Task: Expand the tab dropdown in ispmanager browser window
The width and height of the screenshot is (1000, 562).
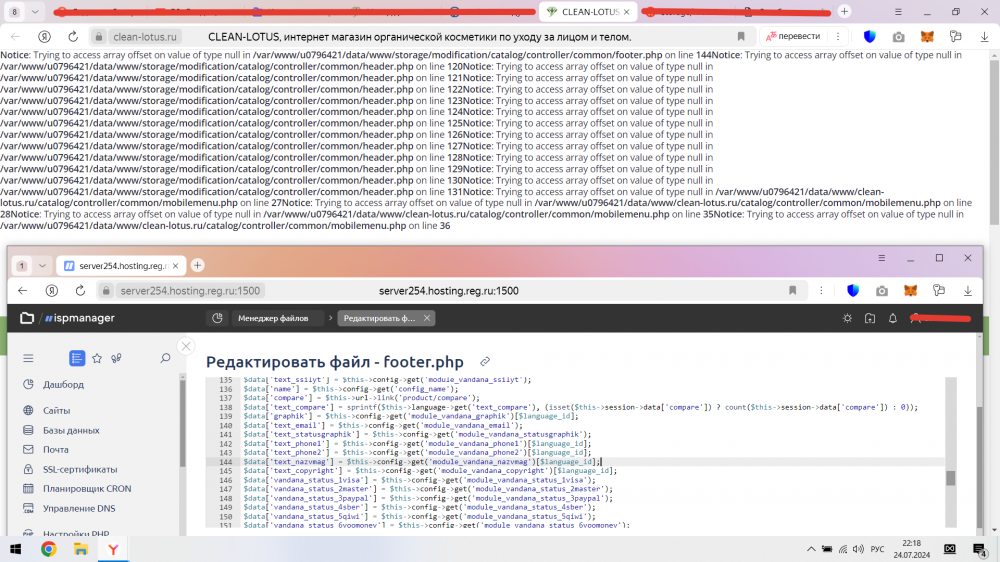Action: (x=42, y=265)
